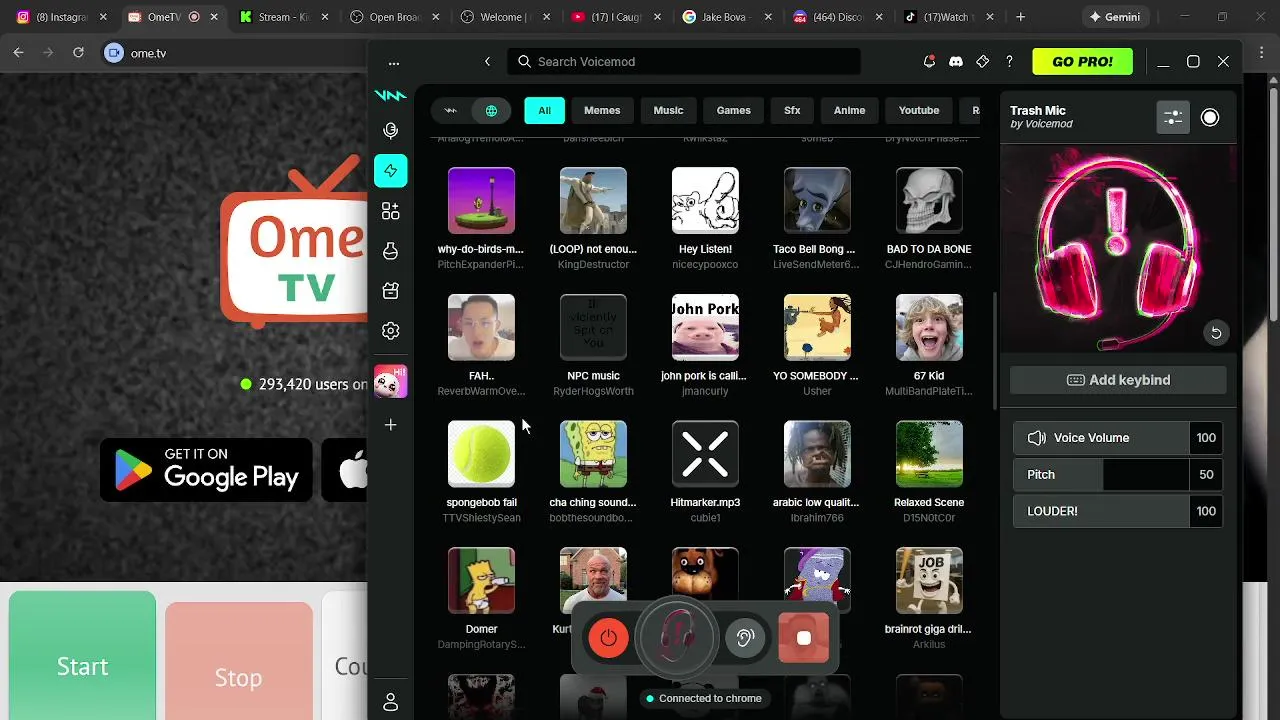The image size is (1280, 720).
Task: Play the BAD TO DA BONE sound
Action: [x=929, y=201]
